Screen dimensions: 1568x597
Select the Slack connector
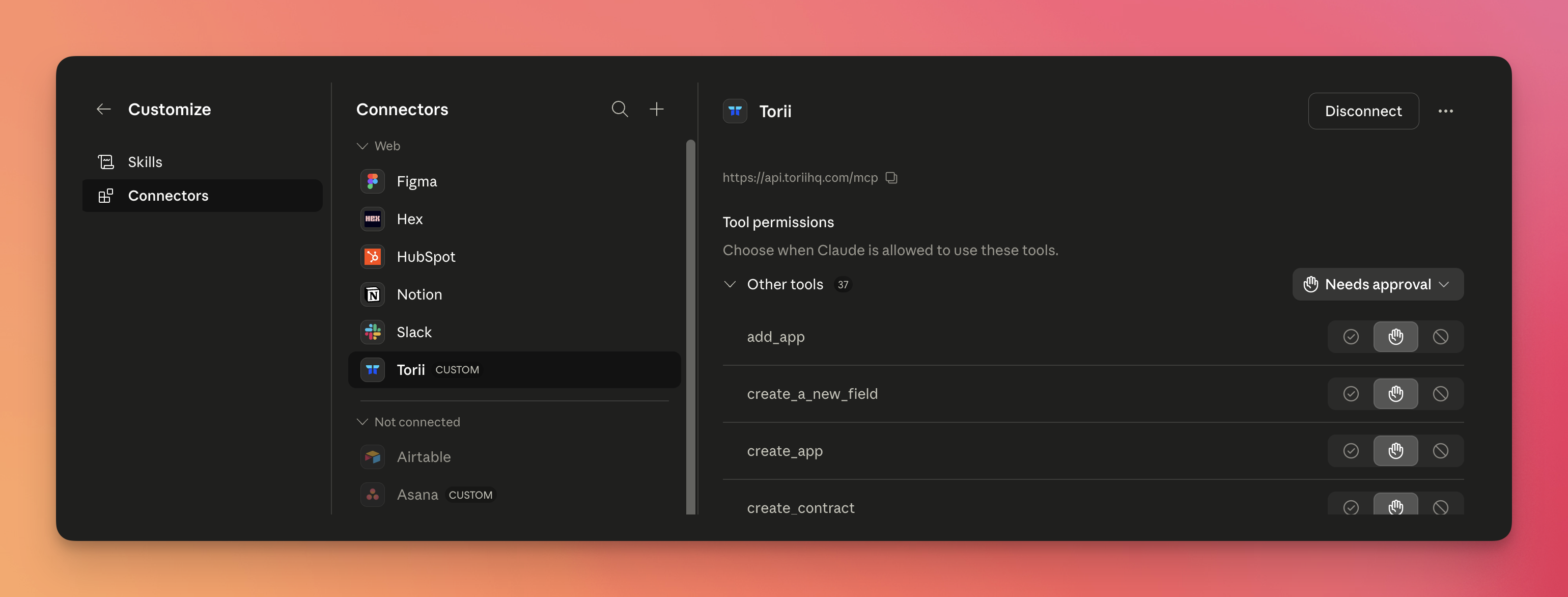pyautogui.click(x=514, y=332)
